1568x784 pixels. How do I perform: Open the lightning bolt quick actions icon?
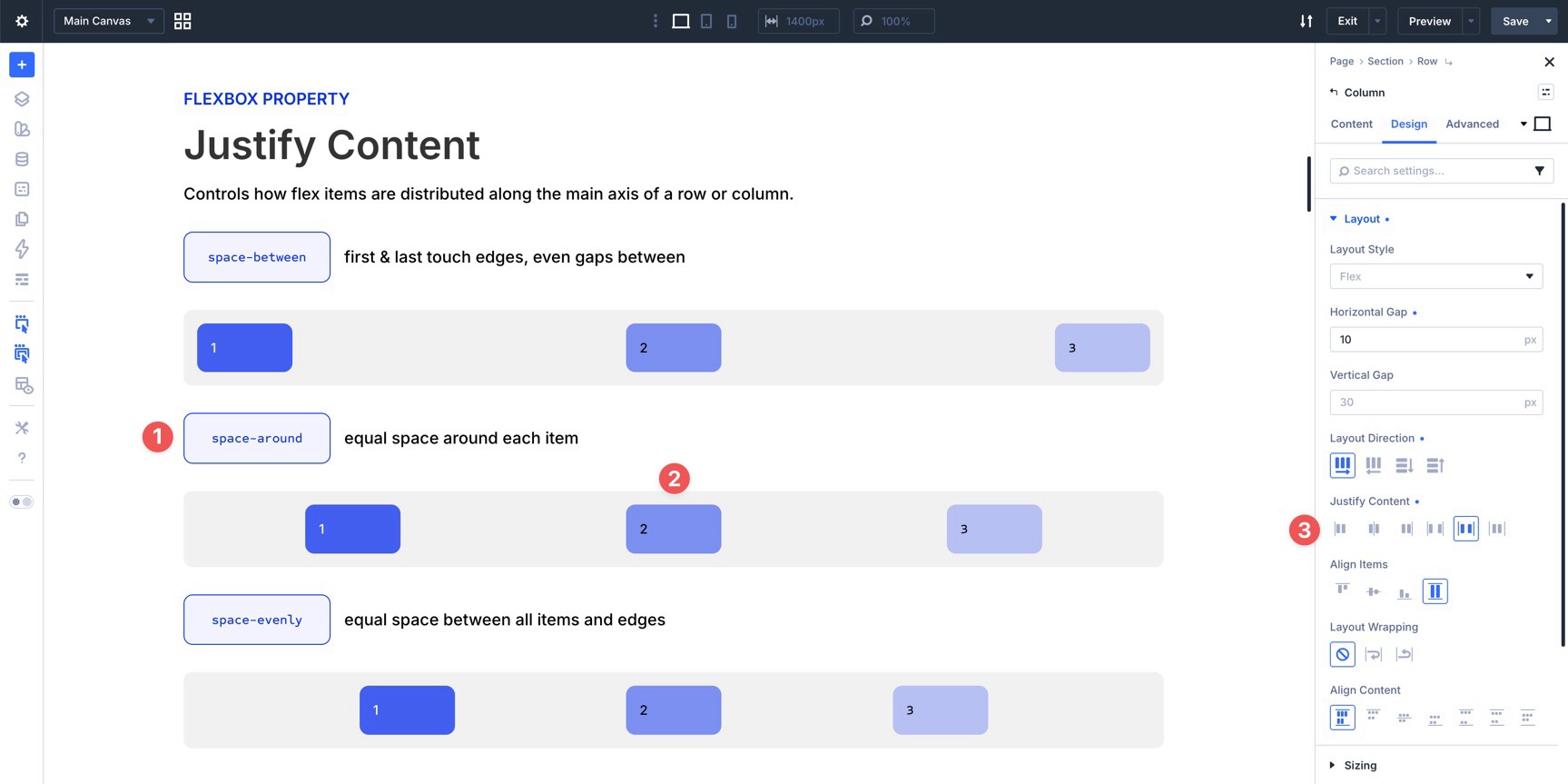[x=22, y=249]
